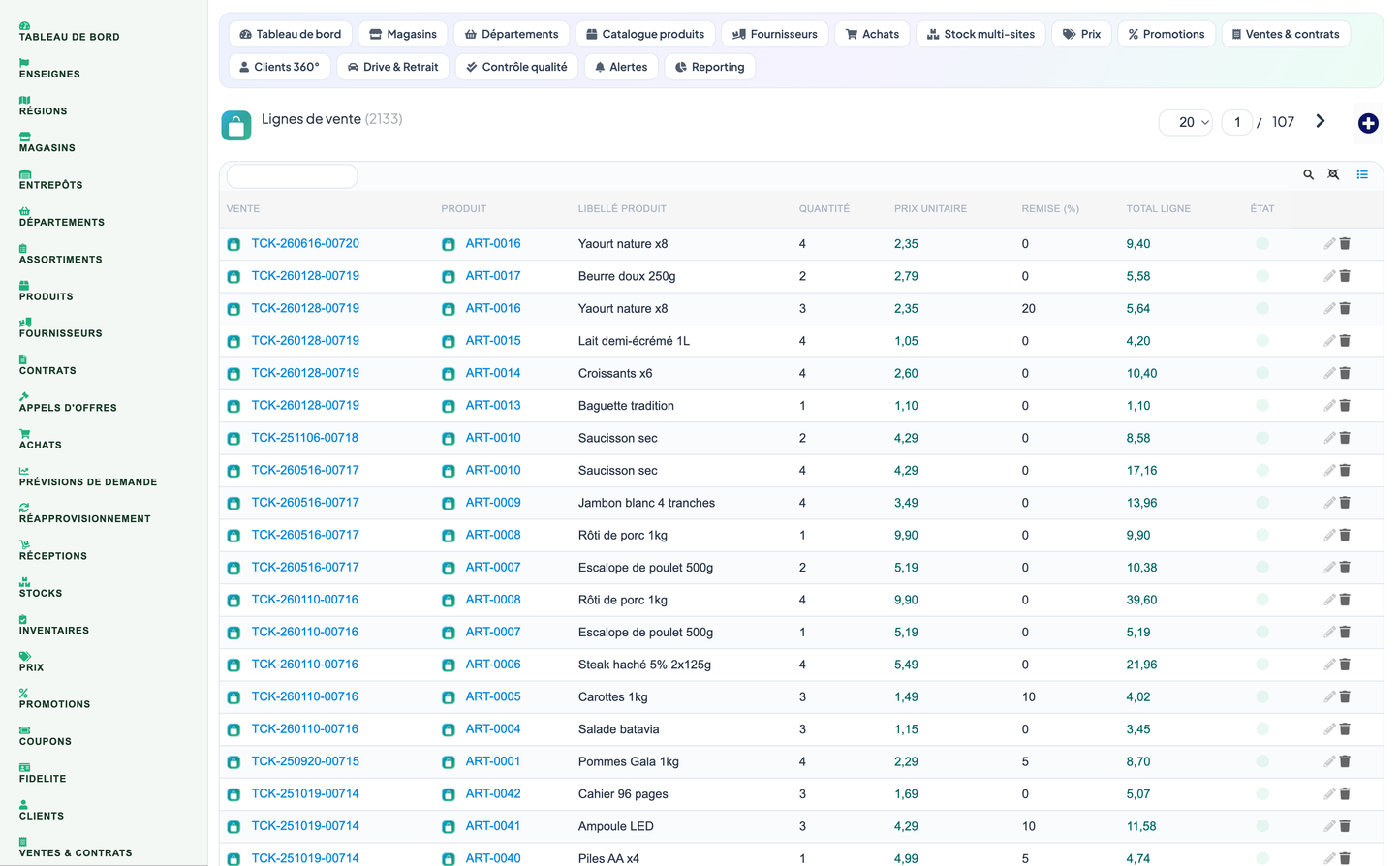Click the clear-search crossed magnifier icon
Viewport: 1400px width, 866px height.
1333,174
